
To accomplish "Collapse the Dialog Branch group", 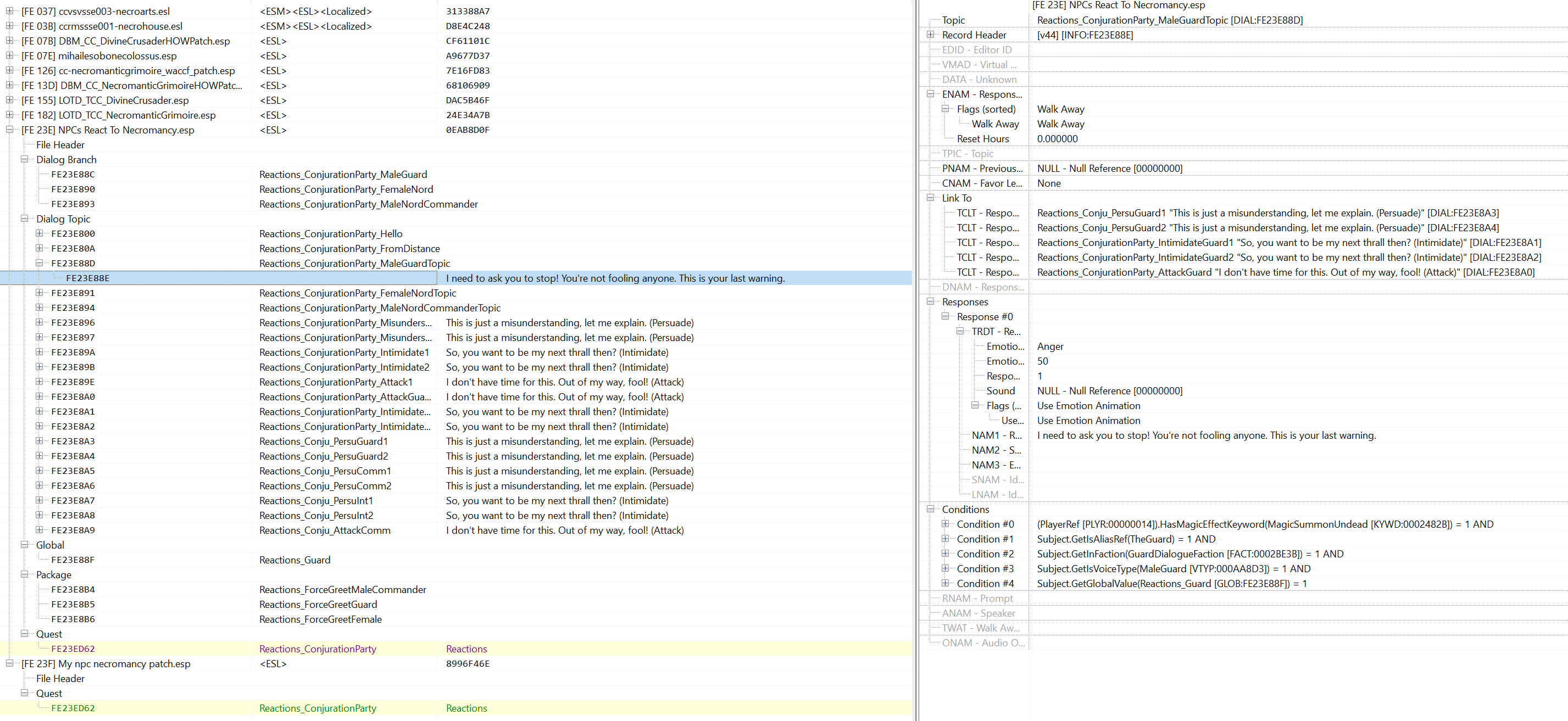I will click(24, 159).
